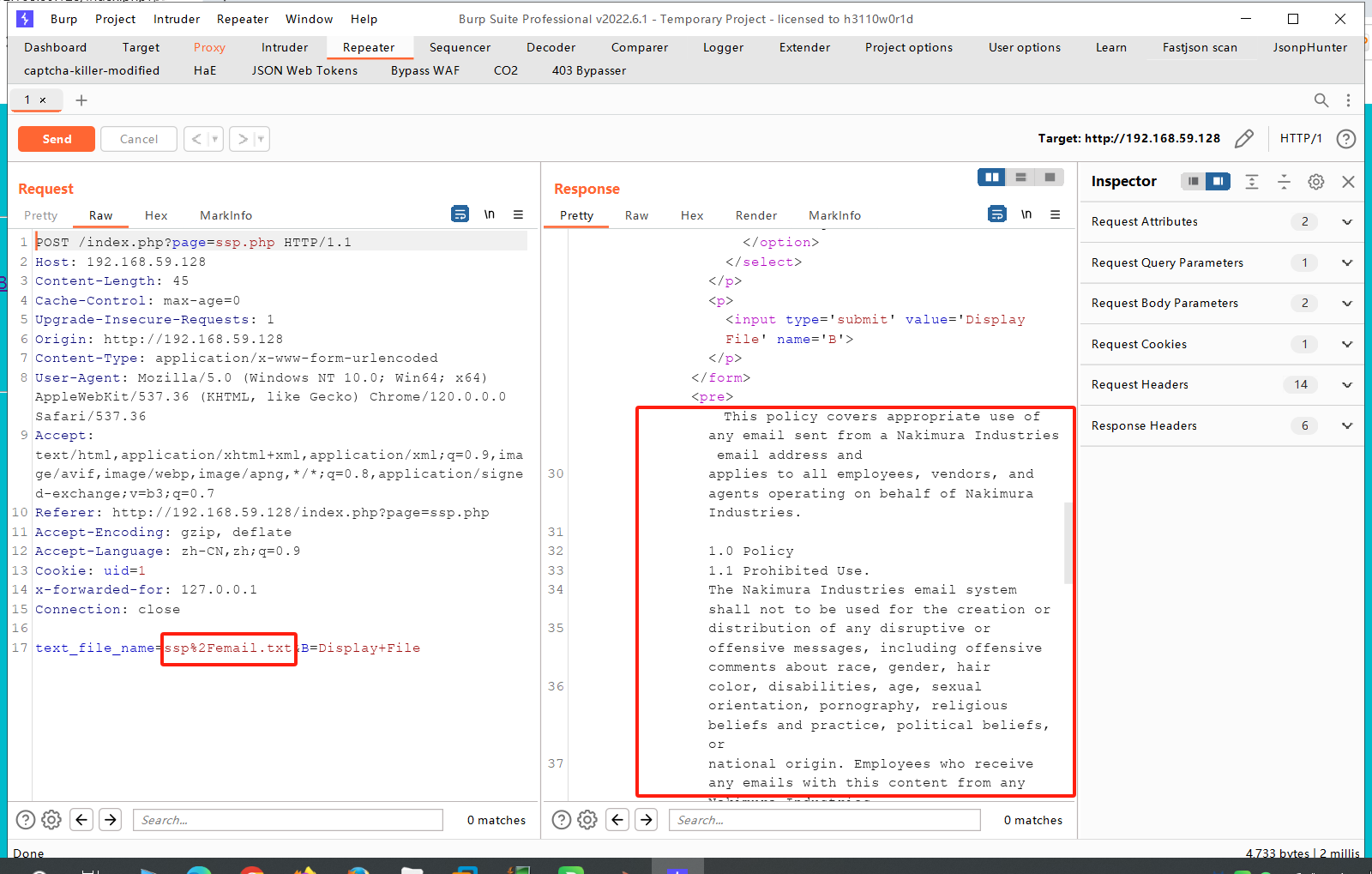Select the horizontal split layout view
The image size is (1372, 874).
coord(1021,177)
